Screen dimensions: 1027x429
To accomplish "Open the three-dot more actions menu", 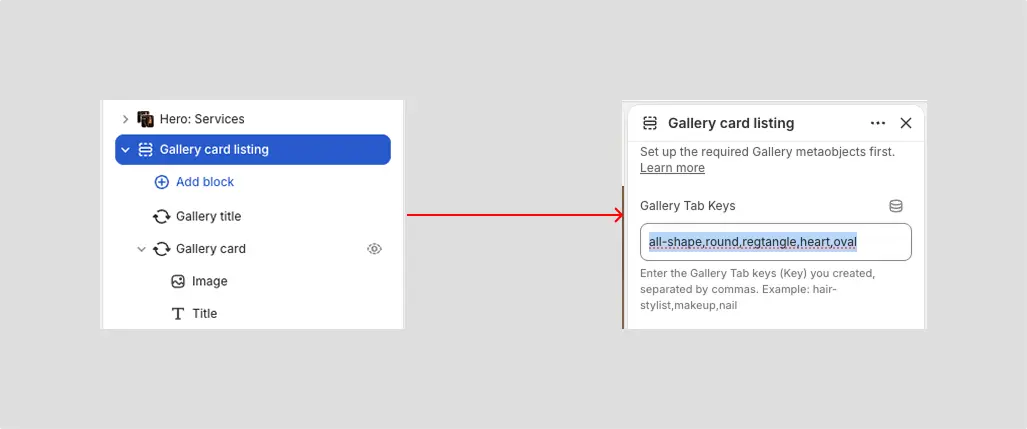I will point(878,123).
